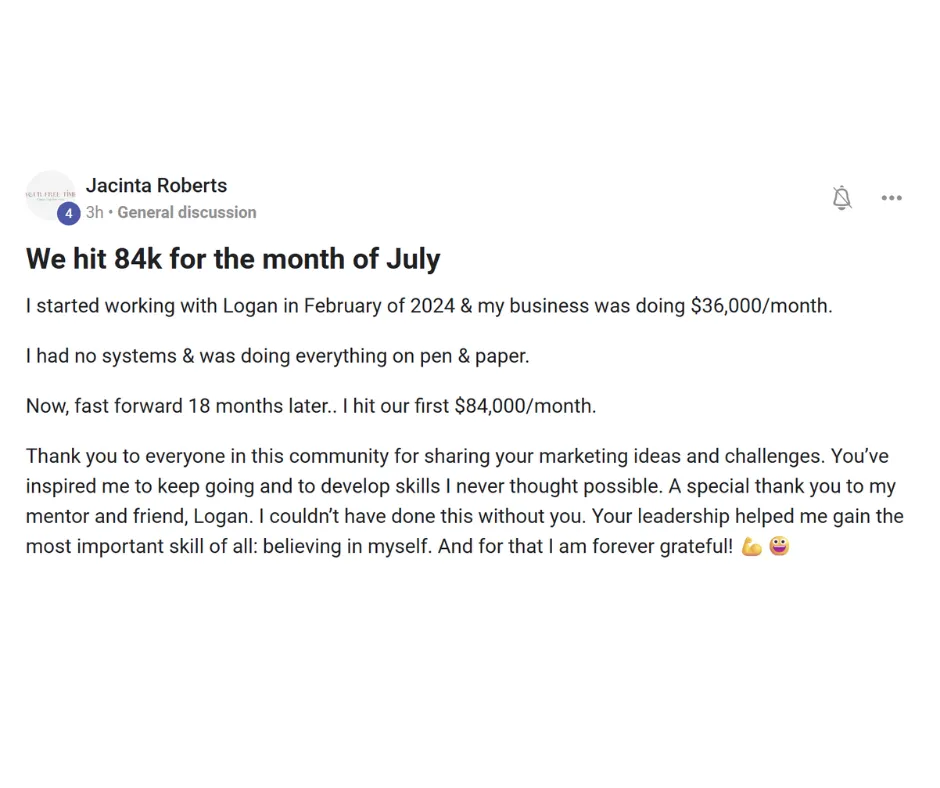
Task: Click the grinning face emoji
Action: 779,546
